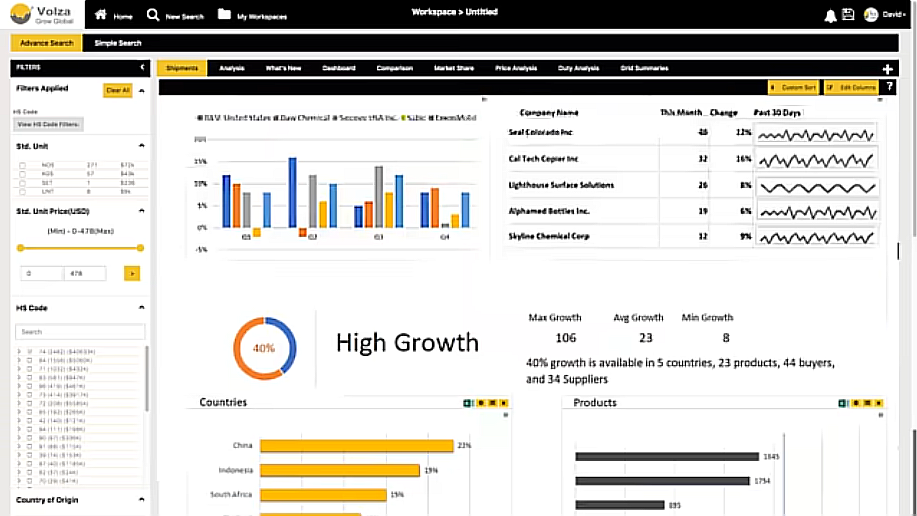Export Countries chart to Excel icon
917x516 pixels.
click(467, 403)
